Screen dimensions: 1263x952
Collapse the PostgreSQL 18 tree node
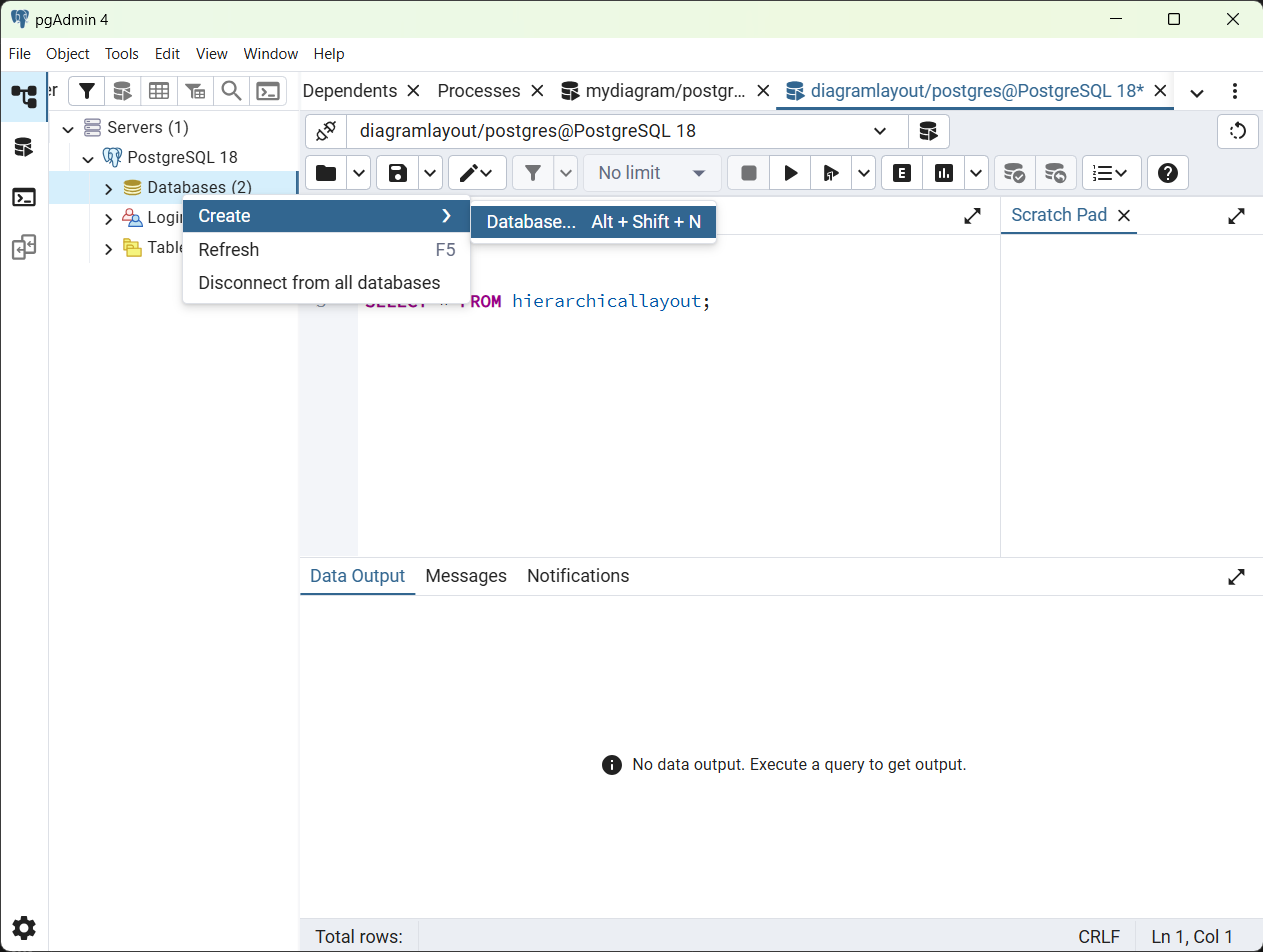tap(88, 158)
